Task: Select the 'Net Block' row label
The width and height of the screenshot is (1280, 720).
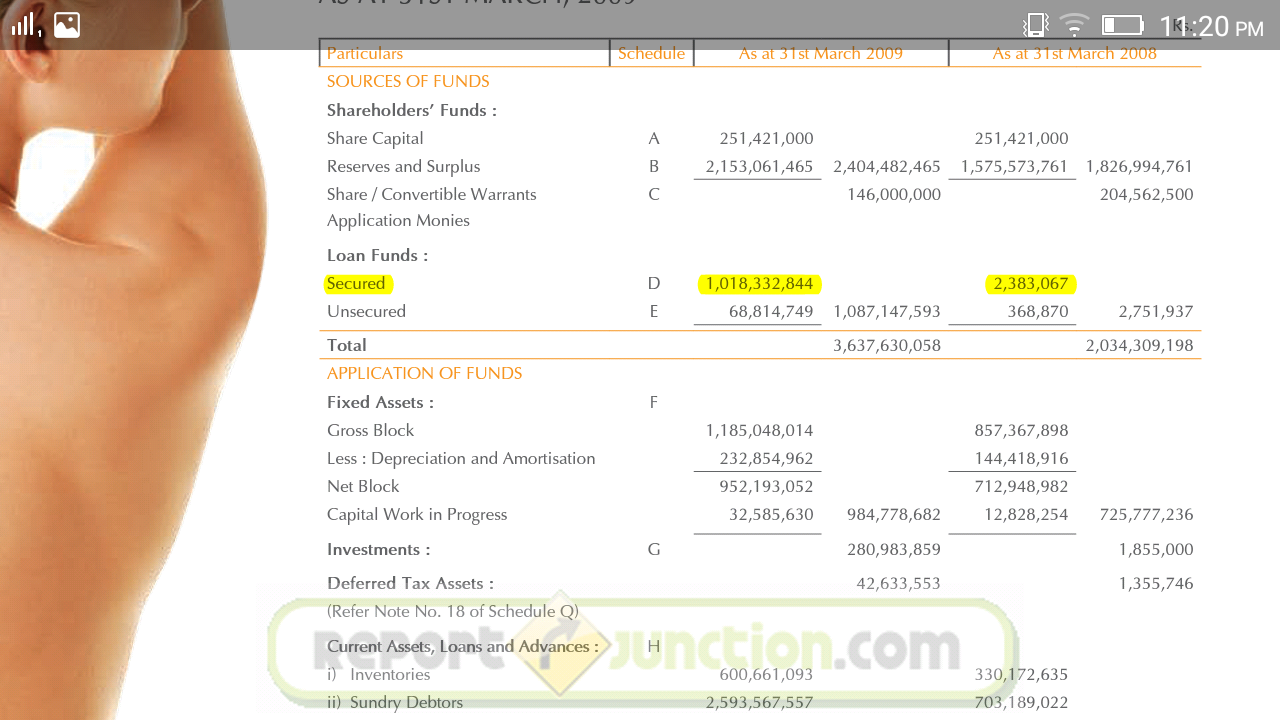Action: (363, 486)
